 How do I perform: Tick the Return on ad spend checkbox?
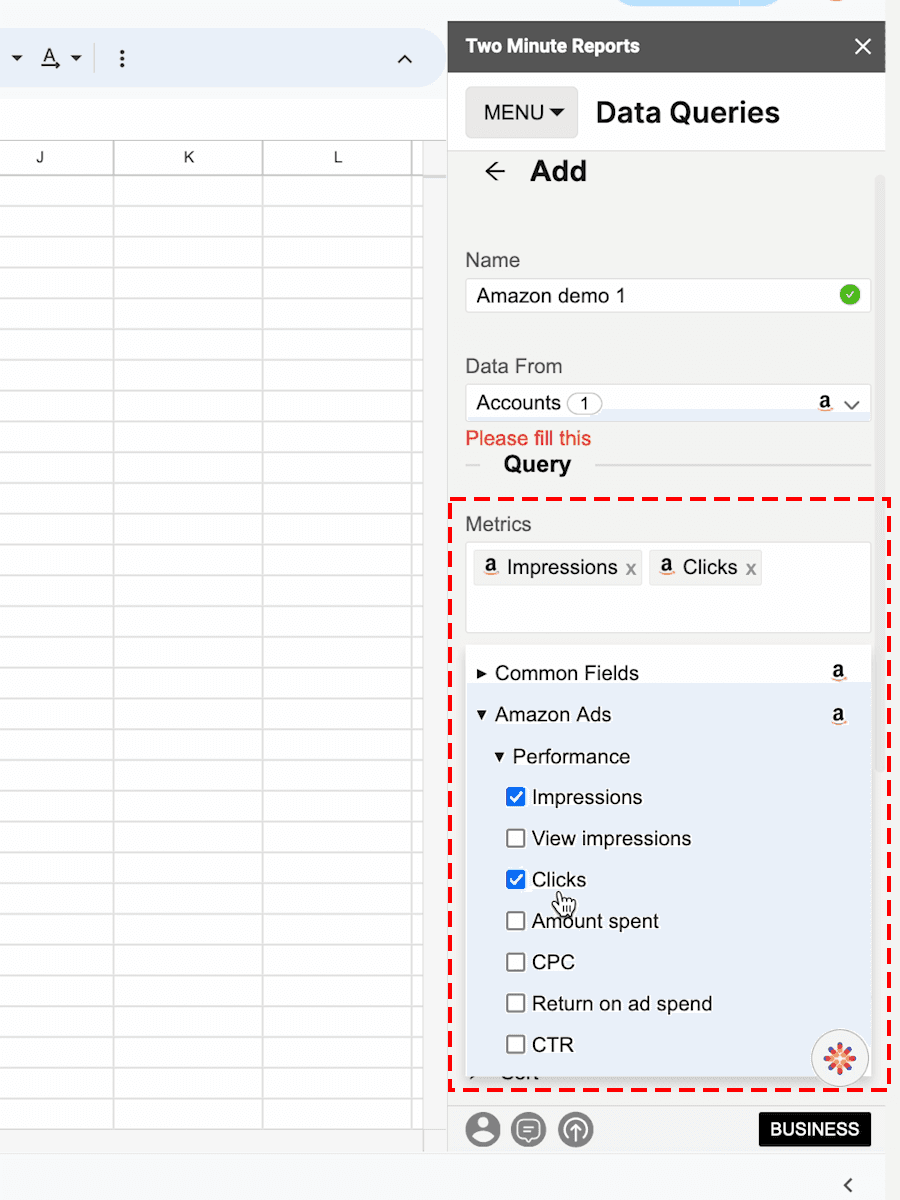tap(516, 1003)
